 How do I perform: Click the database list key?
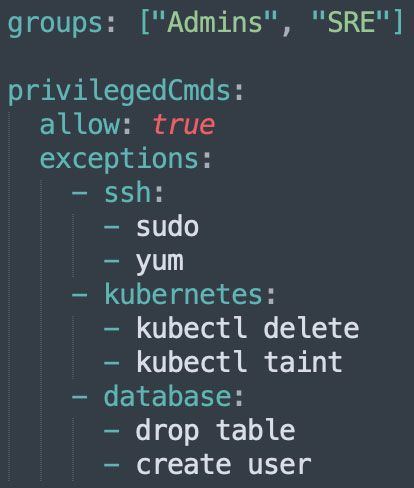pos(168,395)
